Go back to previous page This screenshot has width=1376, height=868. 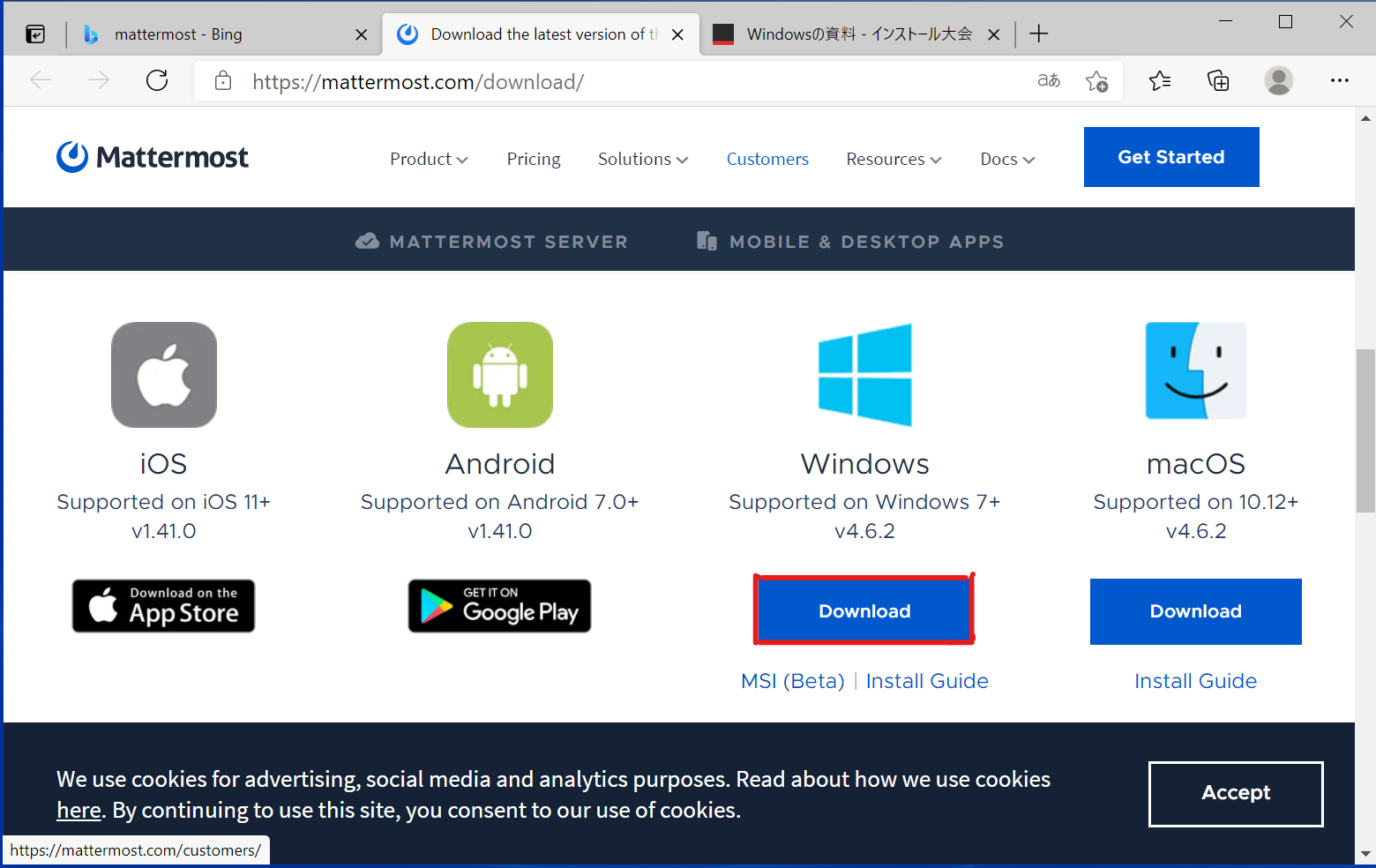[41, 81]
